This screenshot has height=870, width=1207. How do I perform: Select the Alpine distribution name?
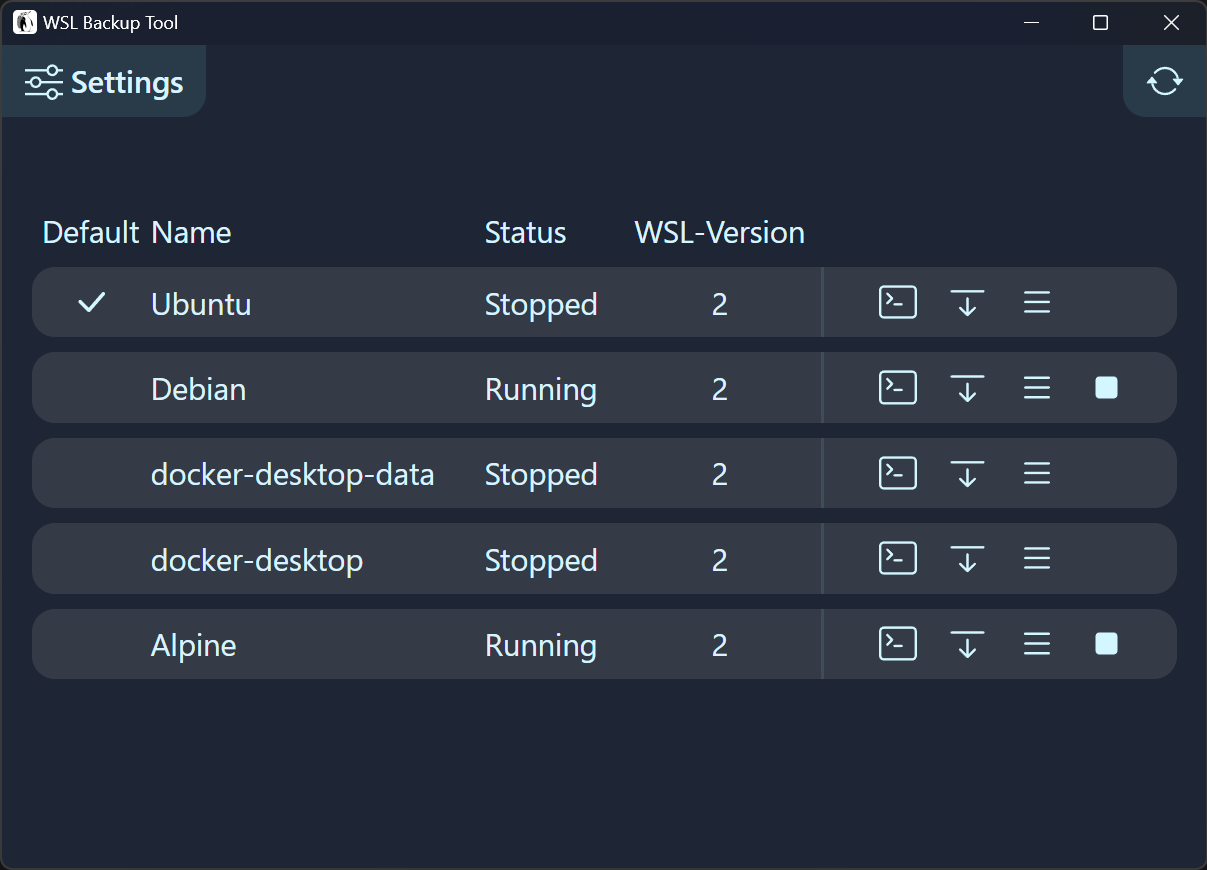point(194,646)
